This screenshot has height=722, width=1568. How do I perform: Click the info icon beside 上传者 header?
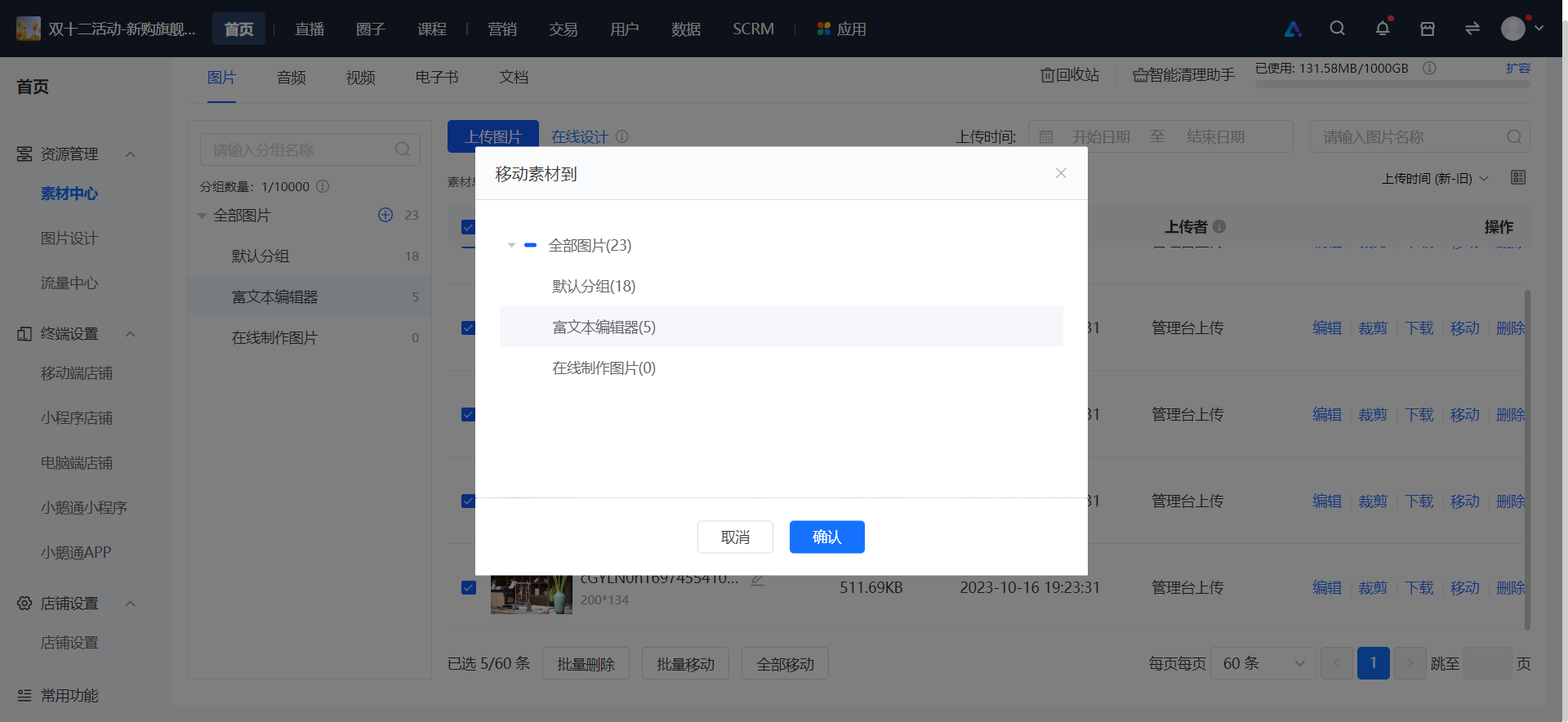(x=1219, y=227)
